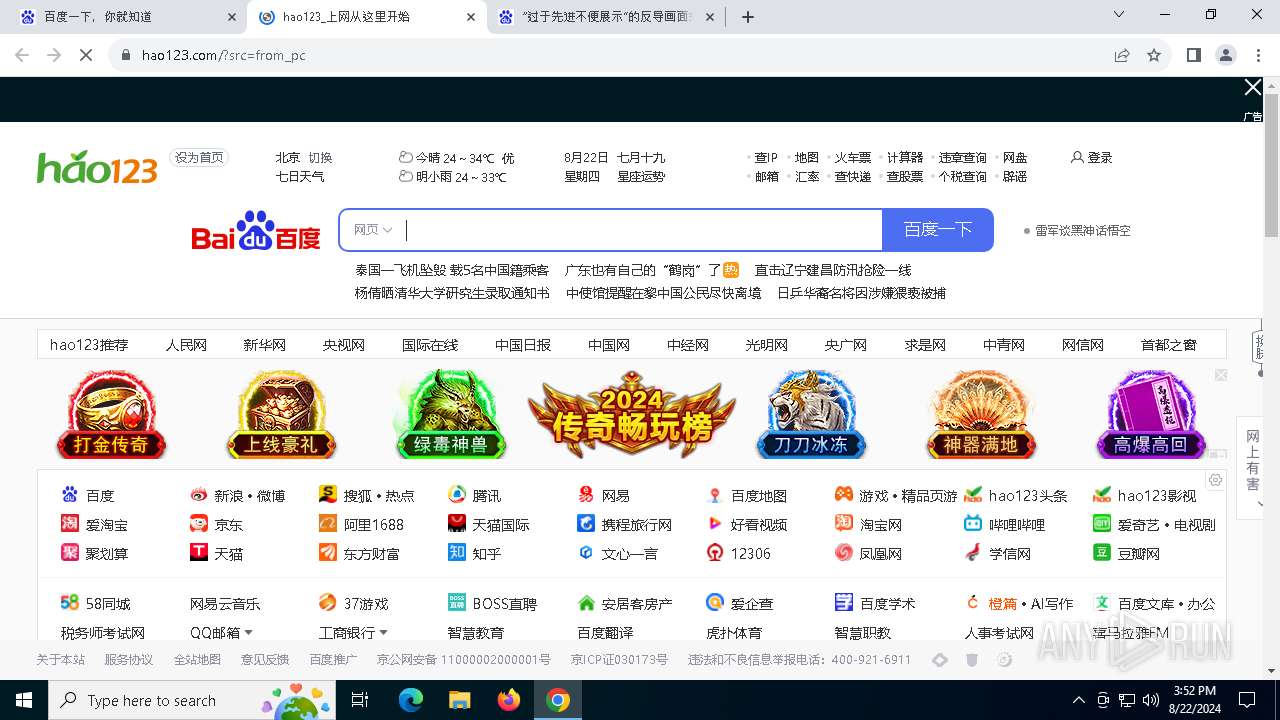Click the 天猫国际 site icon
1280x720 pixels.
[456, 524]
